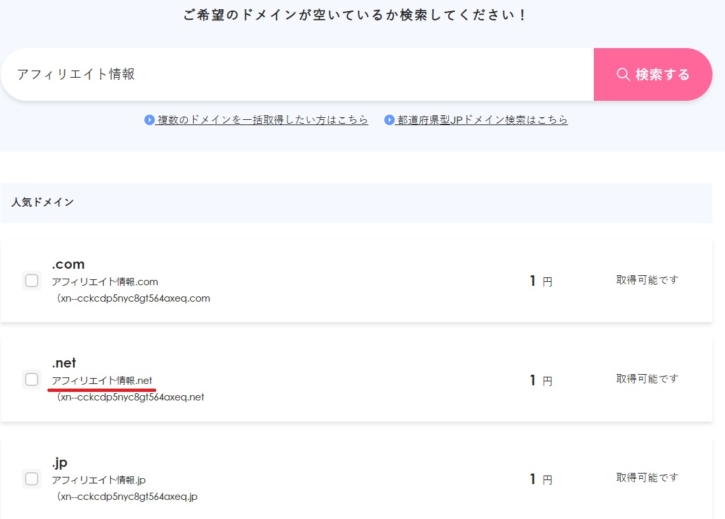Click heading ご希望のドメインが空いているか検索してください

(x=355, y=15)
